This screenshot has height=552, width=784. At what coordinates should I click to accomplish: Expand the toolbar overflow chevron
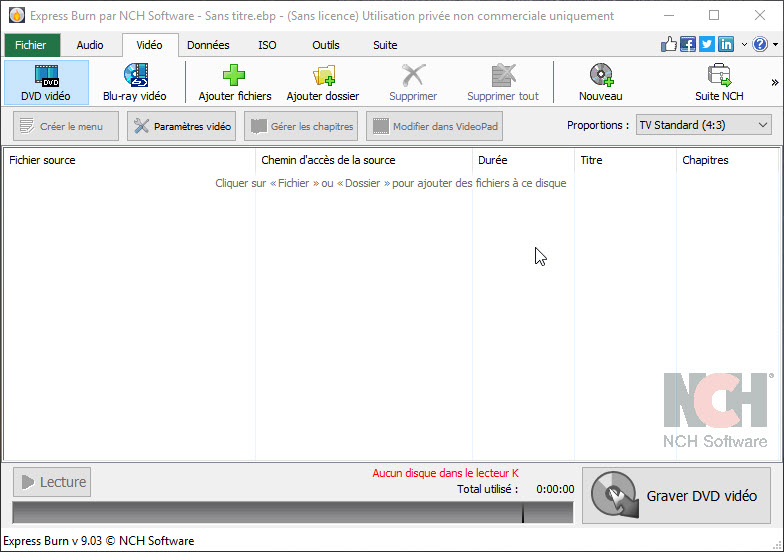click(774, 82)
